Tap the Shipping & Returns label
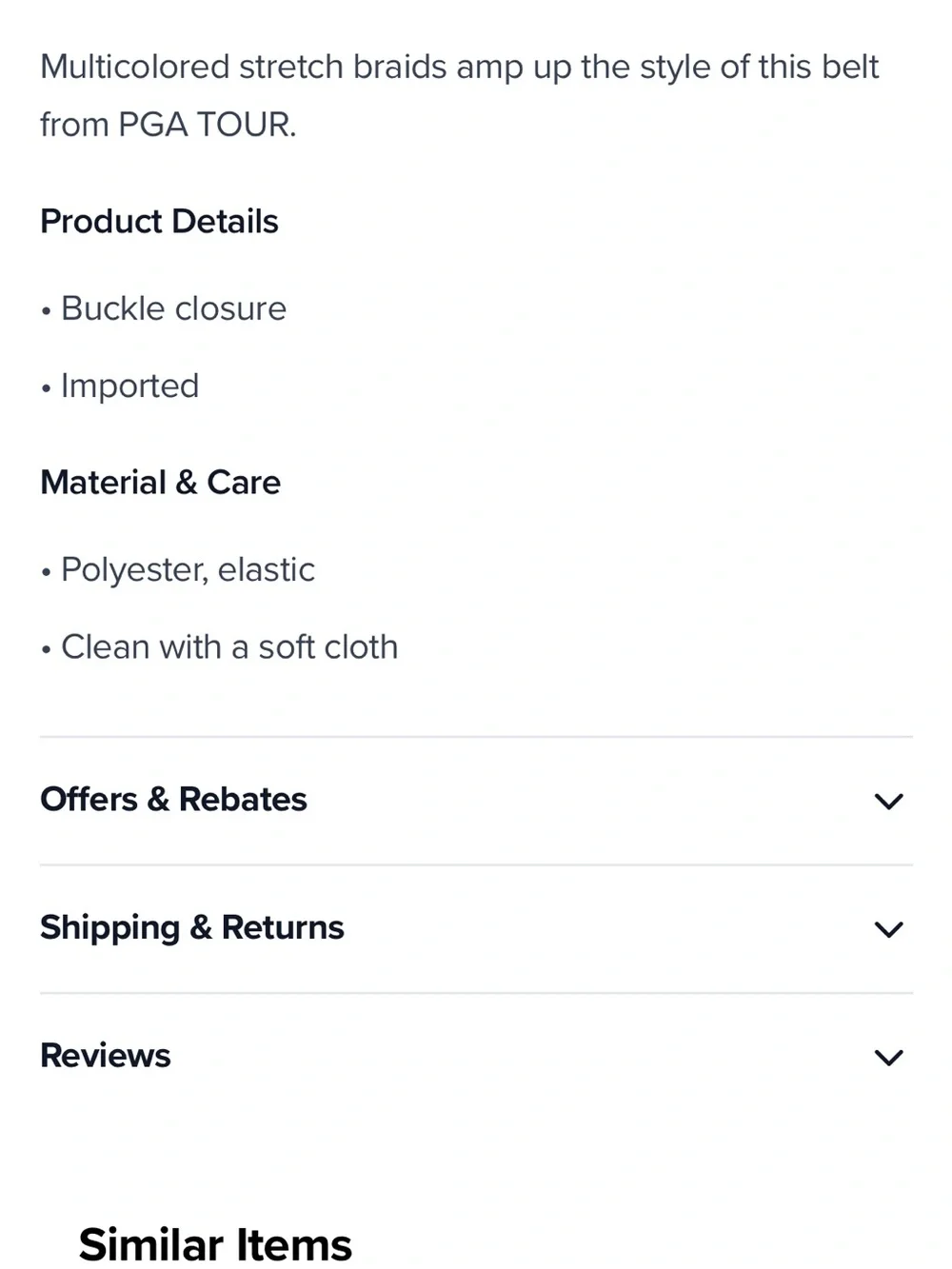This screenshot has width=952, height=1269. (191, 928)
